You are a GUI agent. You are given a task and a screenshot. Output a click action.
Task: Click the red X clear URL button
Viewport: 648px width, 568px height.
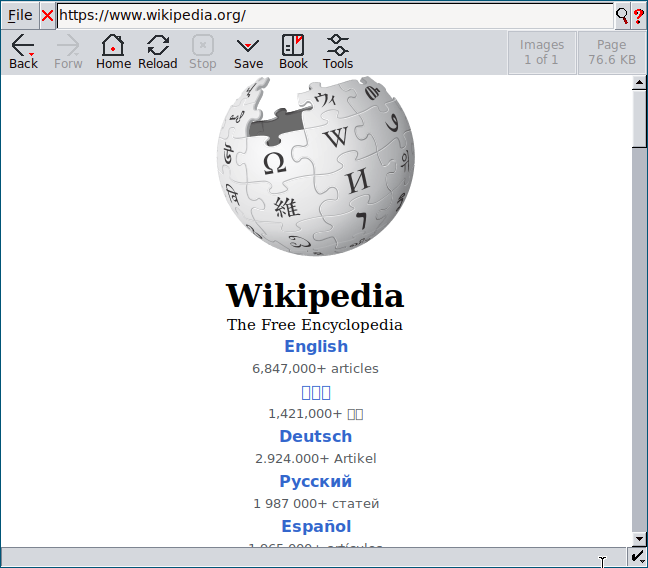48,16
